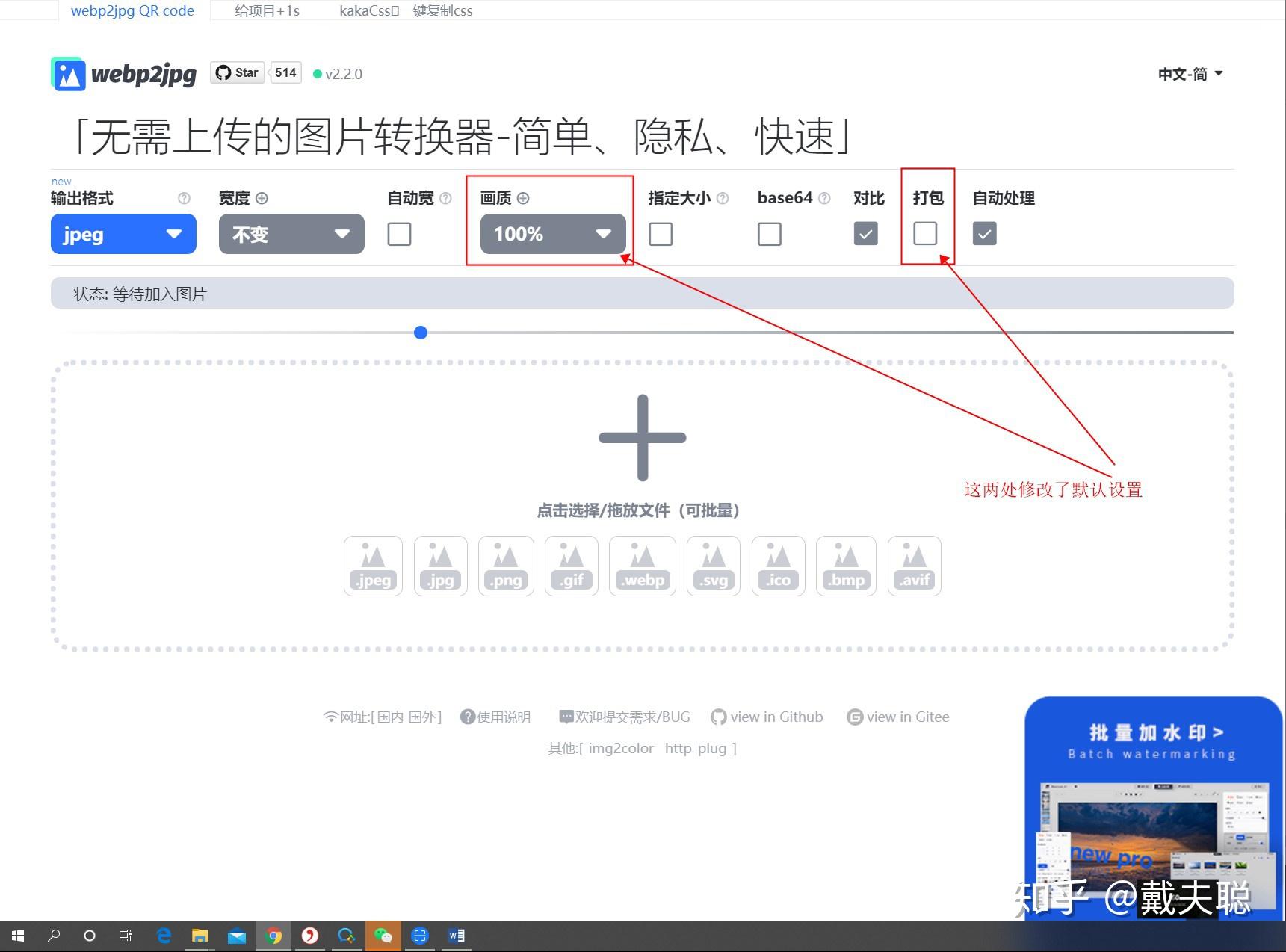Open the 国外 site link
This screenshot has width=1286, height=952.
(x=421, y=717)
